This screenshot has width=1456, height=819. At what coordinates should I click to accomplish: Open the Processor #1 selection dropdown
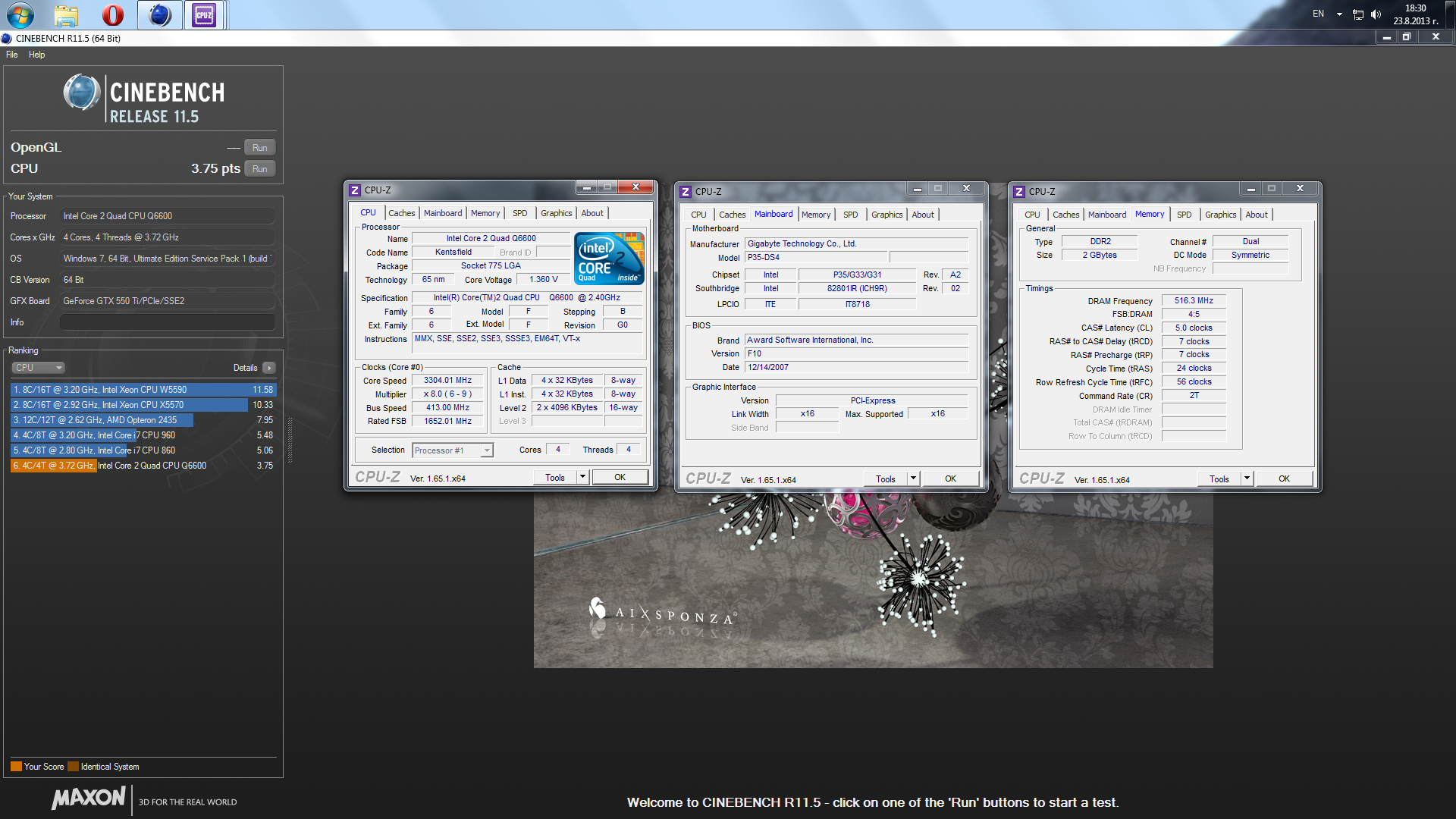click(453, 450)
